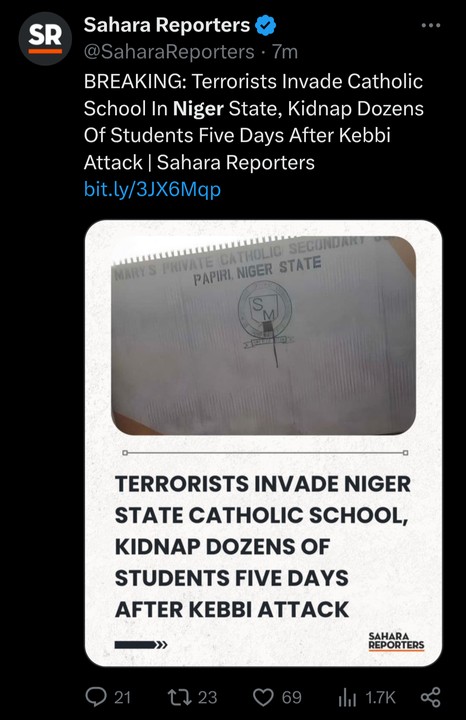View the analytics bar chart icon
The height and width of the screenshot is (720, 466).
click(x=347, y=698)
